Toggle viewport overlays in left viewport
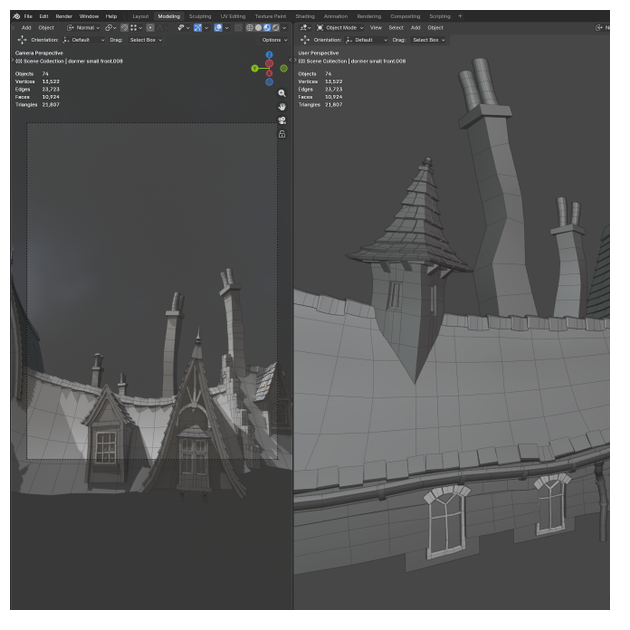 point(218,28)
